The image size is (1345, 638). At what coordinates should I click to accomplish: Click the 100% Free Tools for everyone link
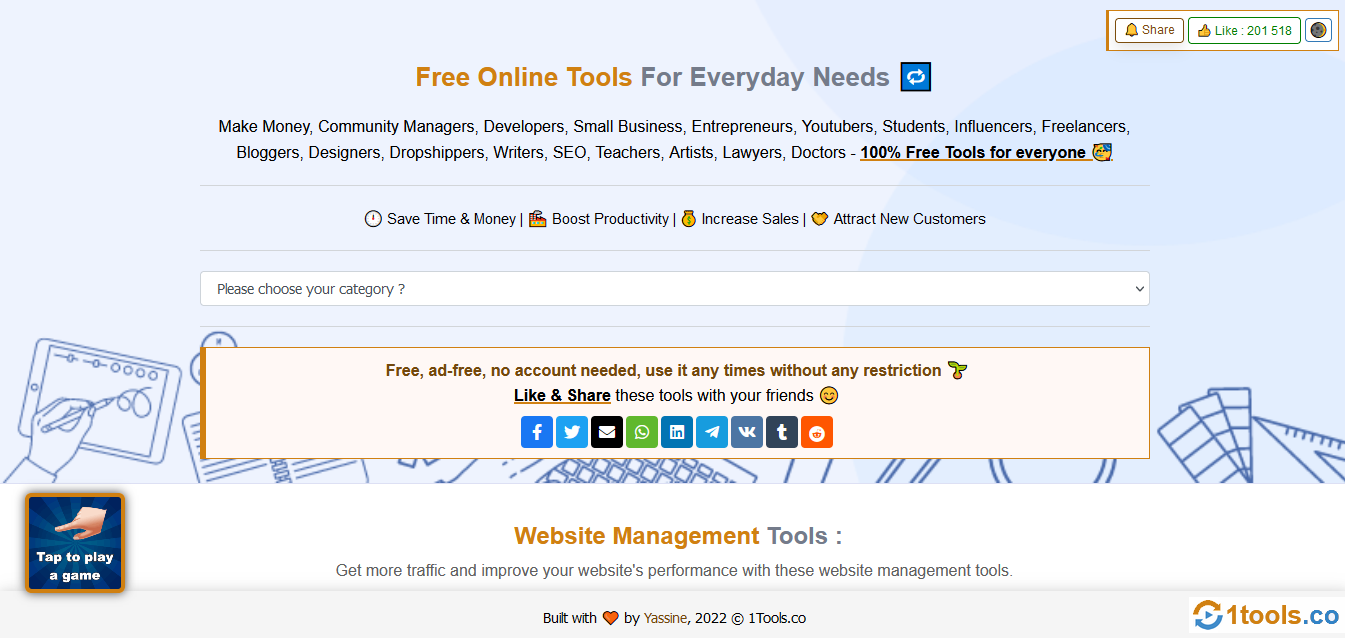[x=986, y=152]
